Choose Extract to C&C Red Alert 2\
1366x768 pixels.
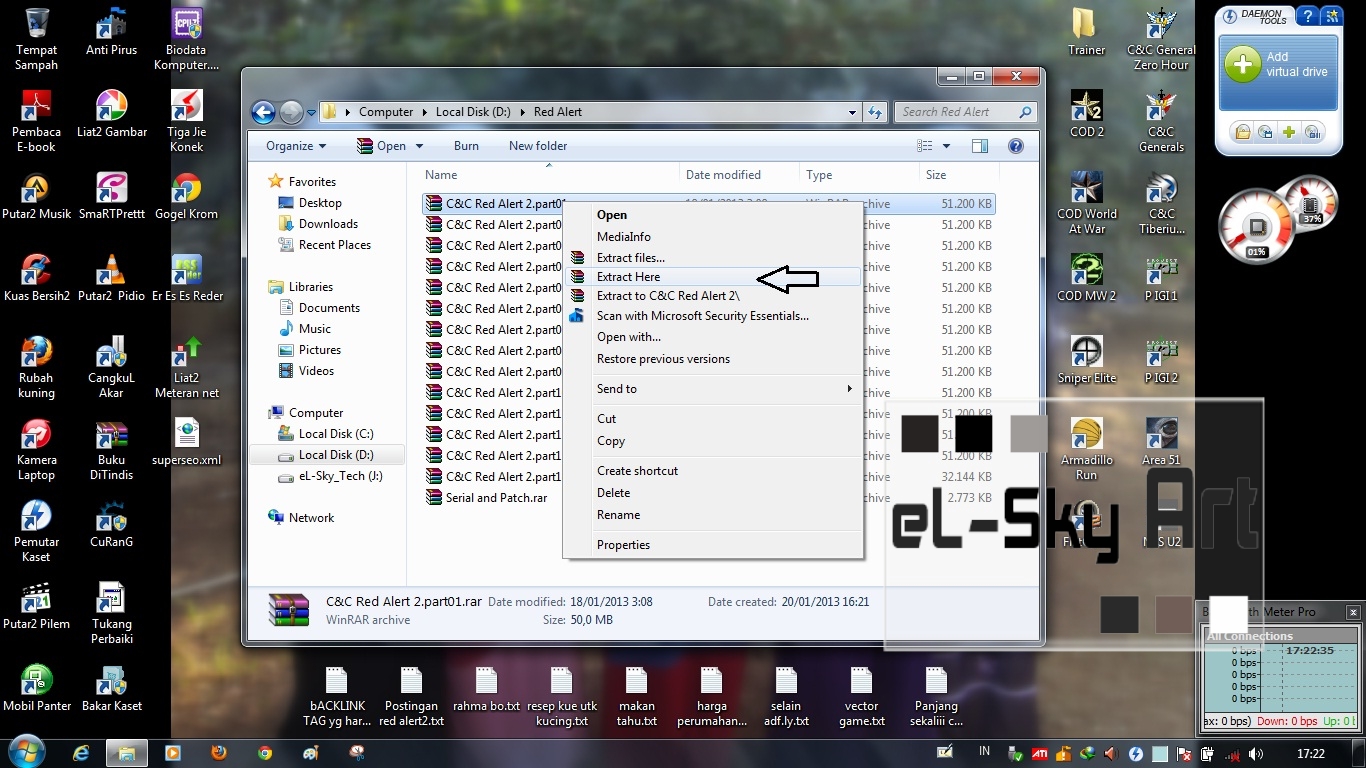click(x=713, y=296)
